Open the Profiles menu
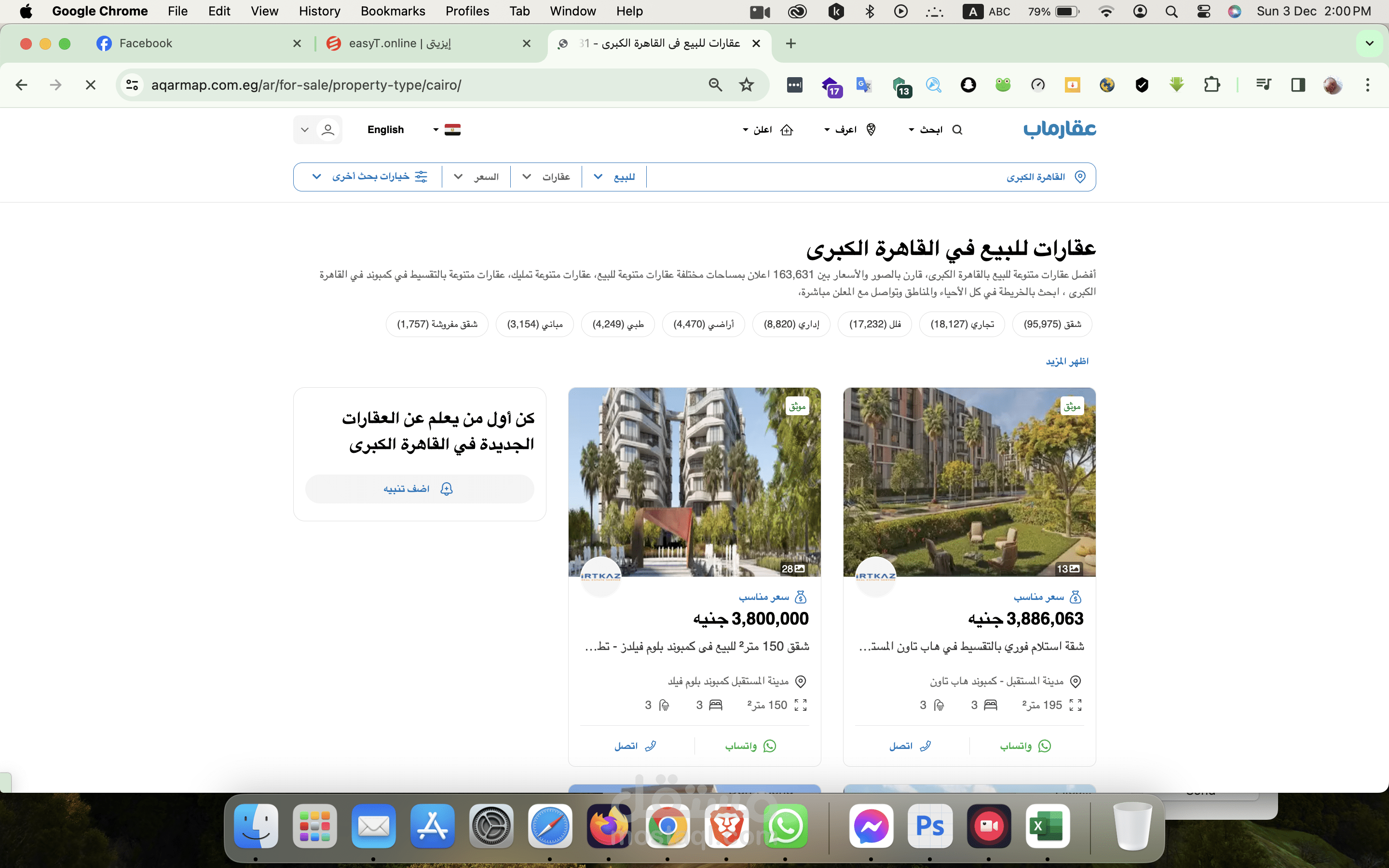Screen dimensions: 1389x868 (x=467, y=12)
